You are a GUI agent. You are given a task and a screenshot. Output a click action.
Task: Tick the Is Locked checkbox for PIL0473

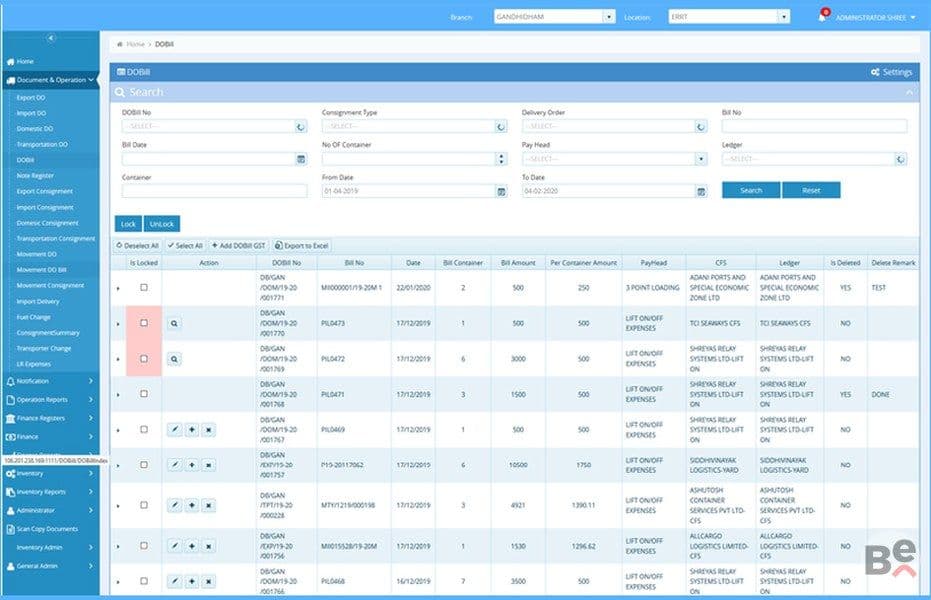tap(144, 323)
